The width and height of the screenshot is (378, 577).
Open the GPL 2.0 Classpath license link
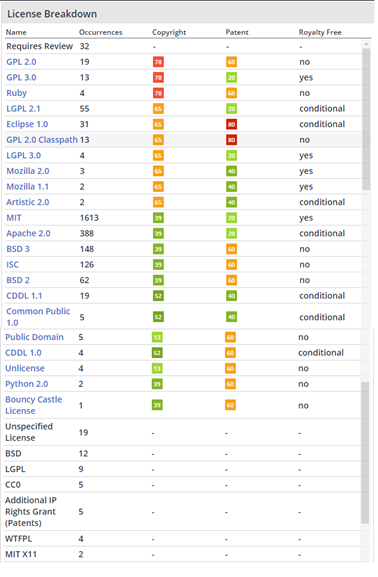click(42, 140)
